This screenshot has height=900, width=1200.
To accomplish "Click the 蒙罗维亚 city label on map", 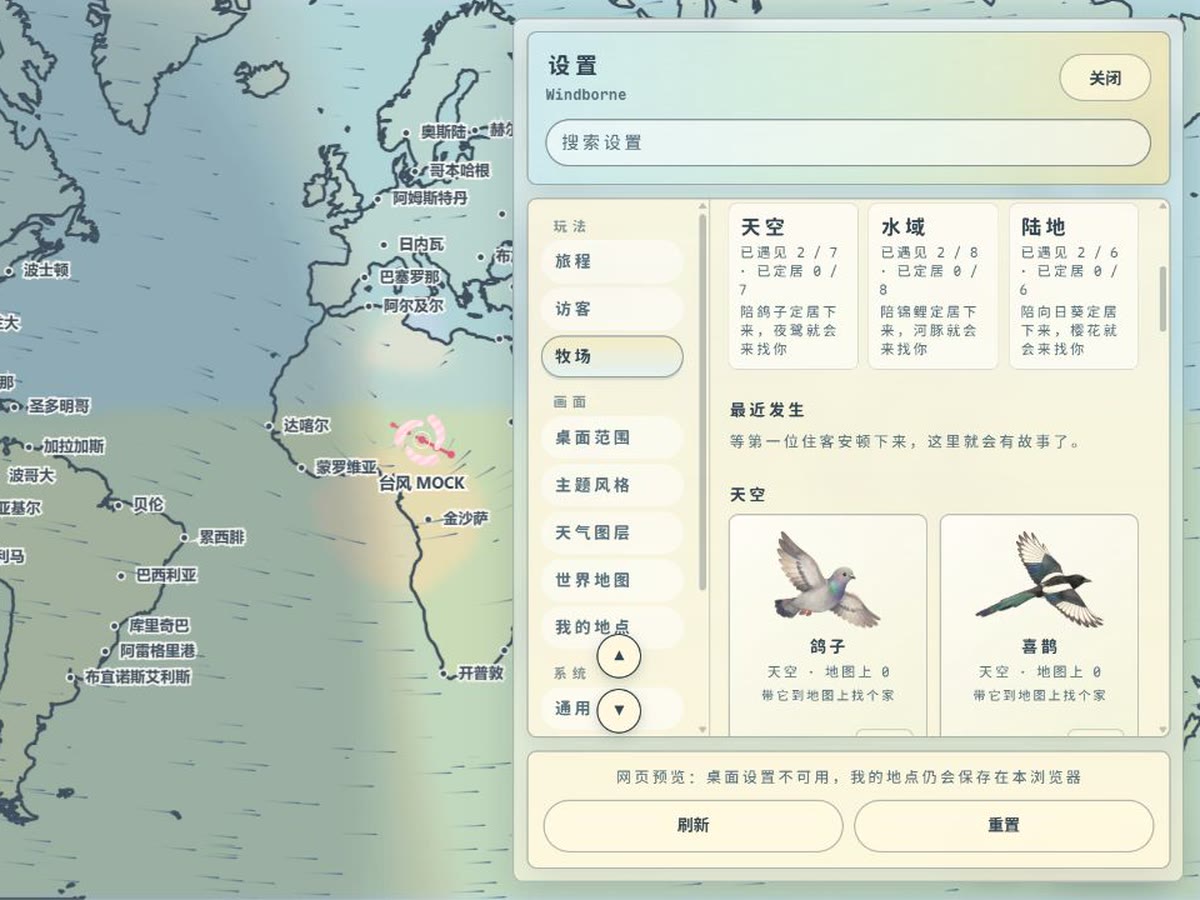I will pos(346,467).
